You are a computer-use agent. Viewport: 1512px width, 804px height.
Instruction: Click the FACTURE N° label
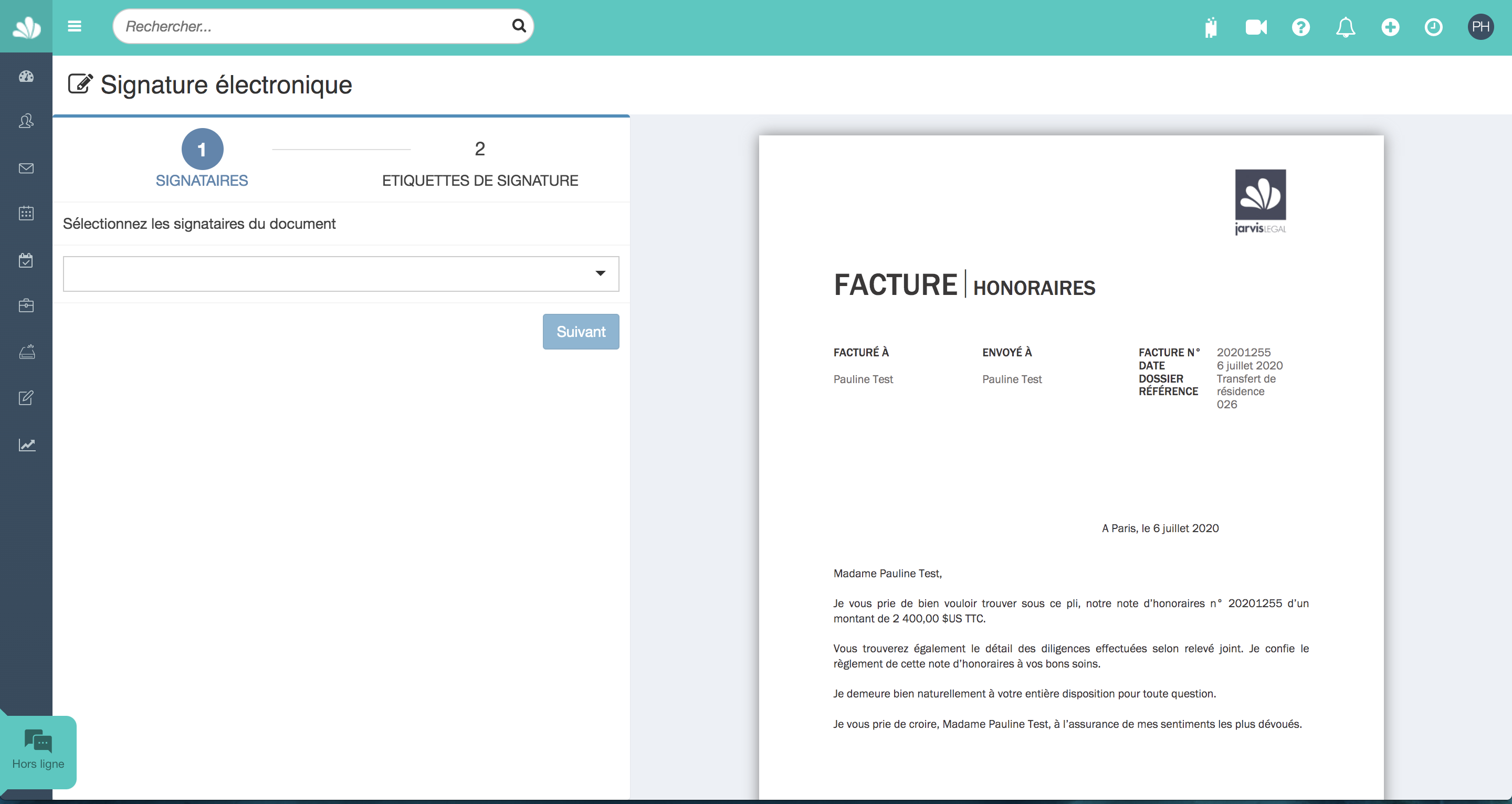(1169, 352)
